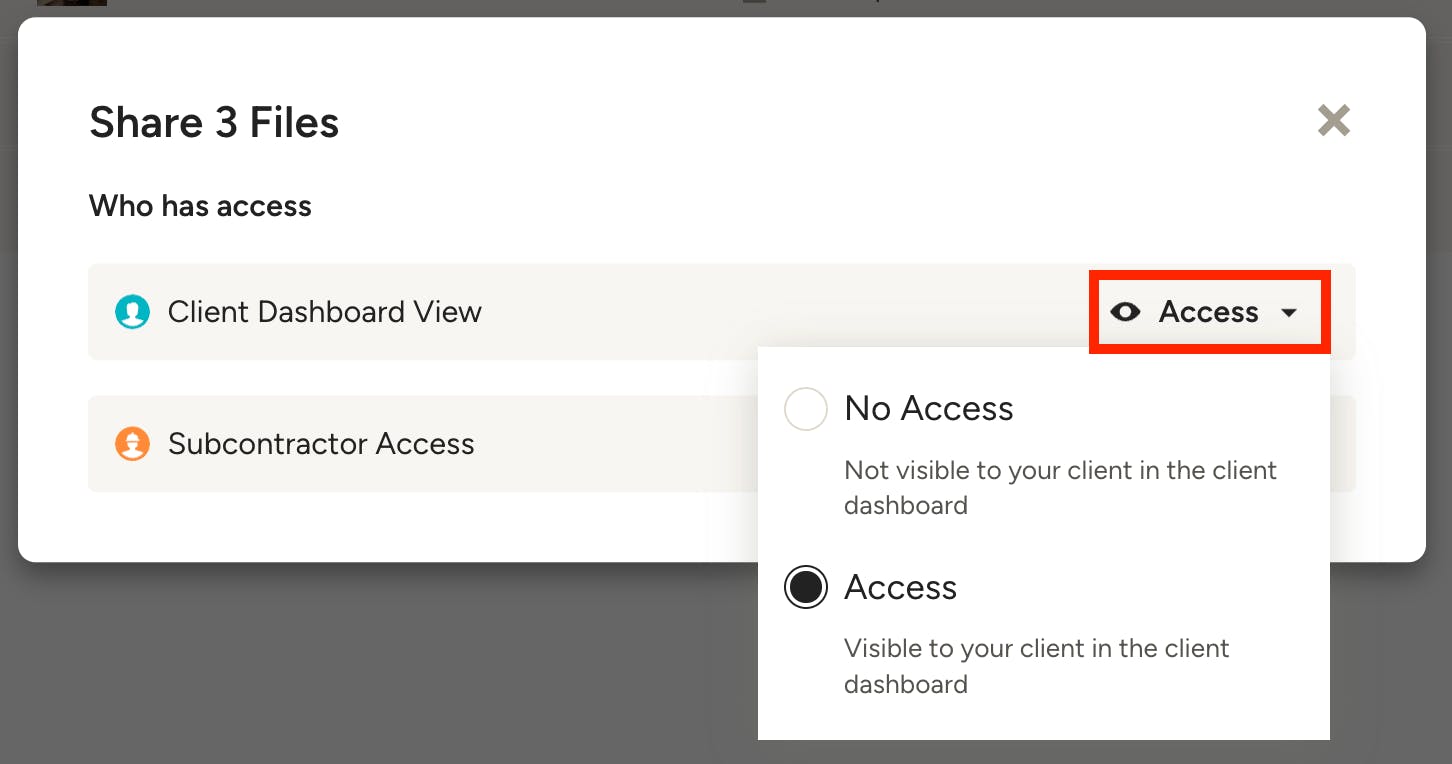Choose the Access option label in the menu
The width and height of the screenshot is (1452, 764).
click(900, 587)
